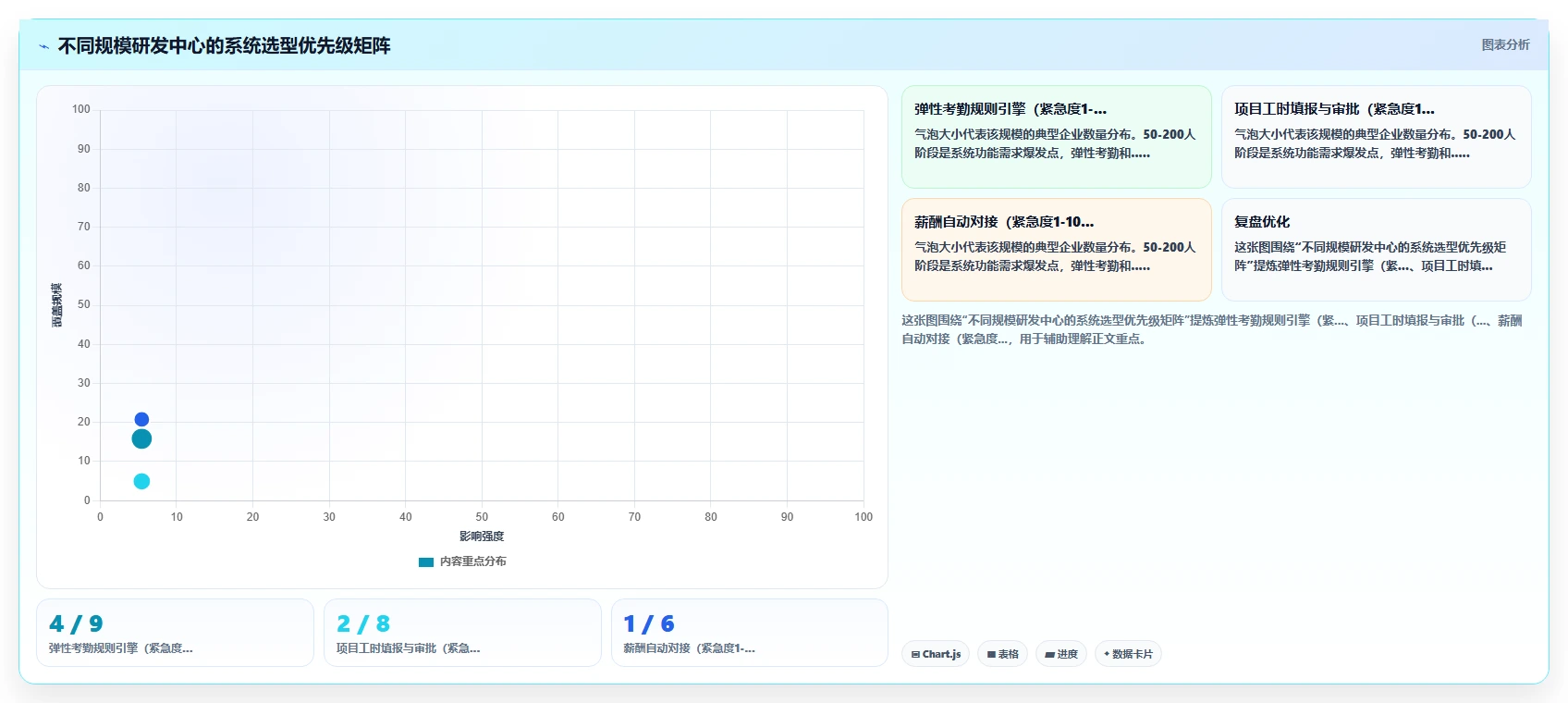The height and width of the screenshot is (703, 1568).
Task: Click the 图表分析 label in the header
Action: pyautogui.click(x=1505, y=44)
